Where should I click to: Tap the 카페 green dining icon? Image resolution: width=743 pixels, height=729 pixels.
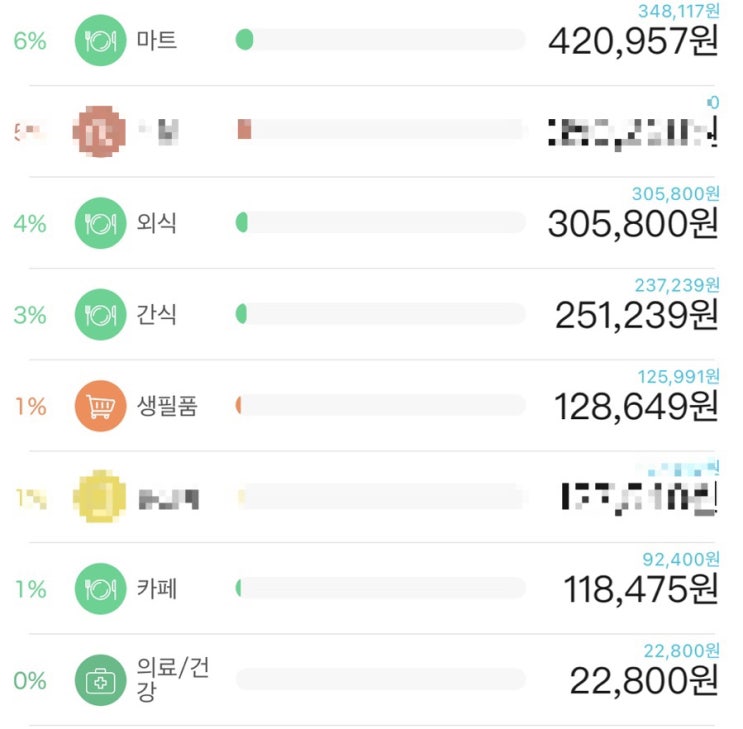click(x=100, y=588)
